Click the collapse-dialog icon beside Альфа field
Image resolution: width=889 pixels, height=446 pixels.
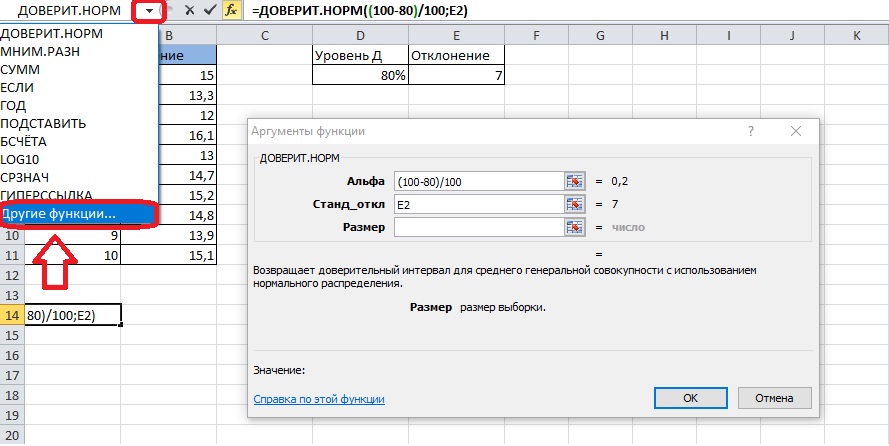(574, 181)
